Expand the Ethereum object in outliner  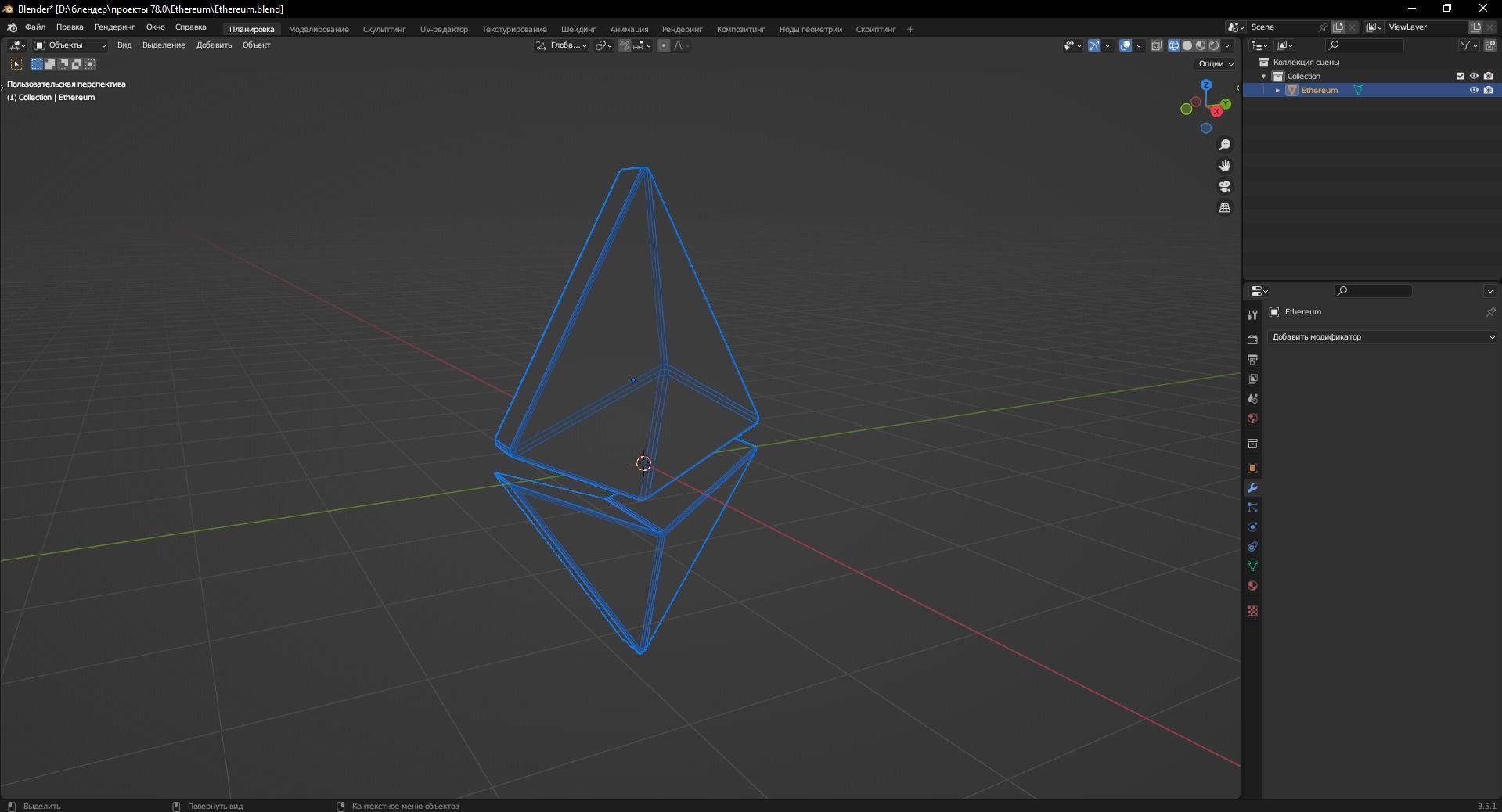tap(1278, 90)
